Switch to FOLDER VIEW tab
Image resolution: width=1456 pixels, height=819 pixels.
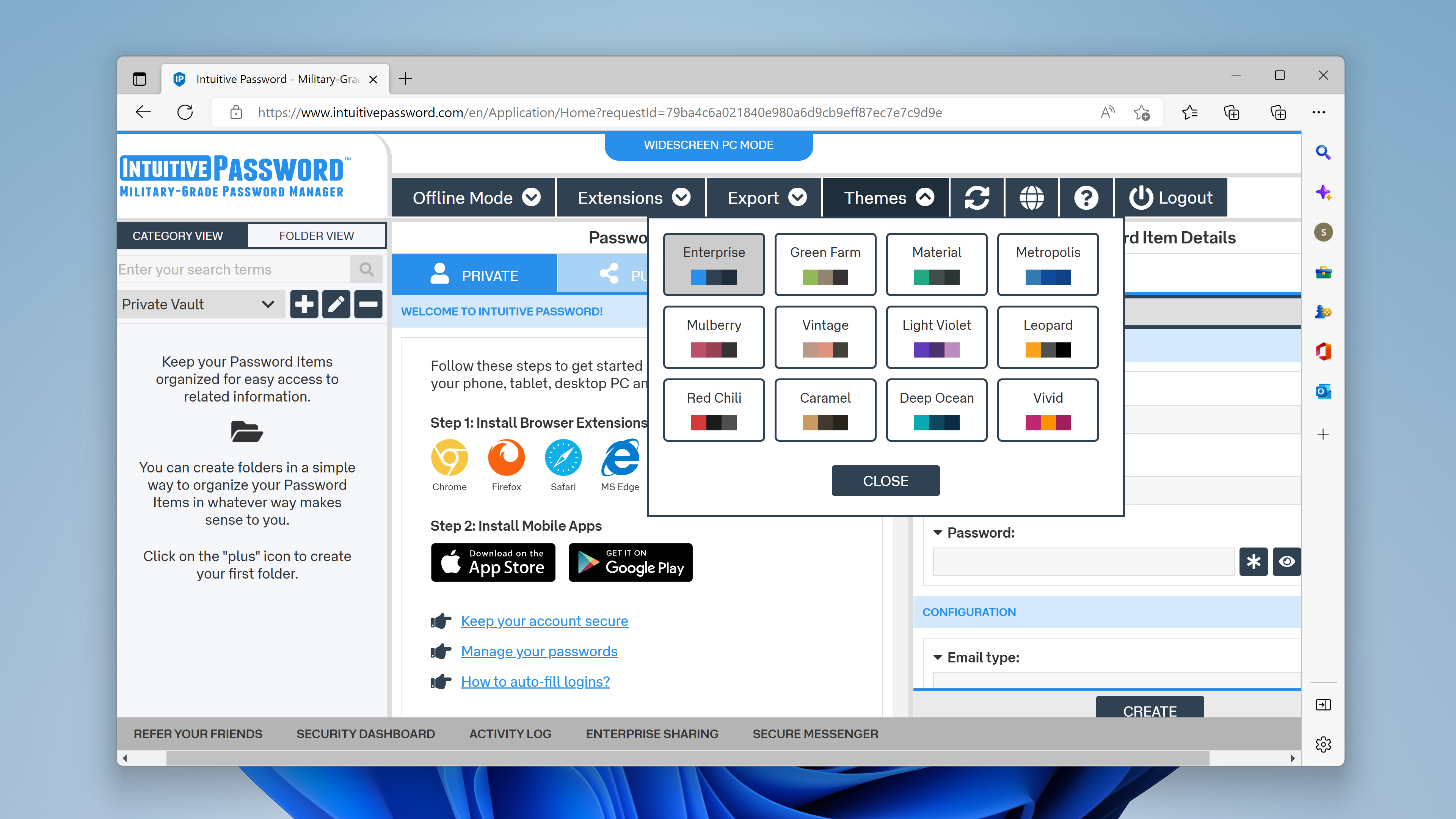[x=317, y=236]
